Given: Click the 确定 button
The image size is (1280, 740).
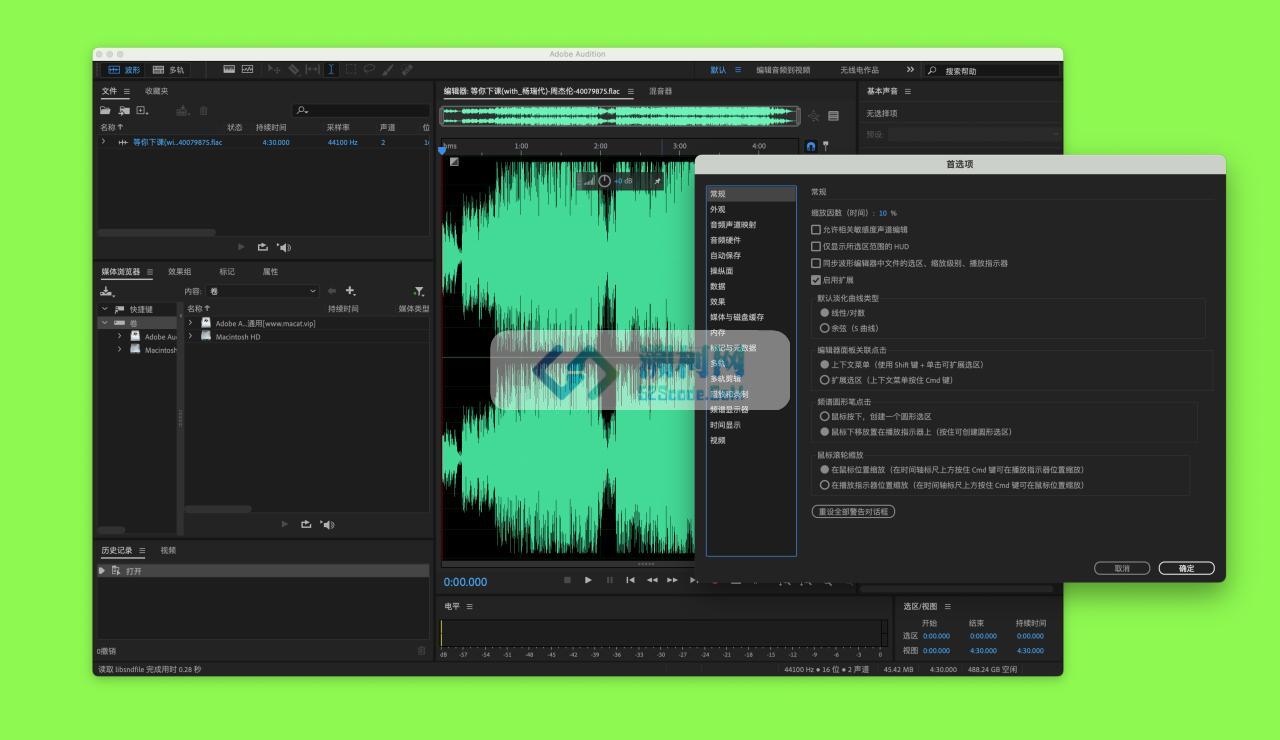Looking at the screenshot, I should [x=1186, y=568].
